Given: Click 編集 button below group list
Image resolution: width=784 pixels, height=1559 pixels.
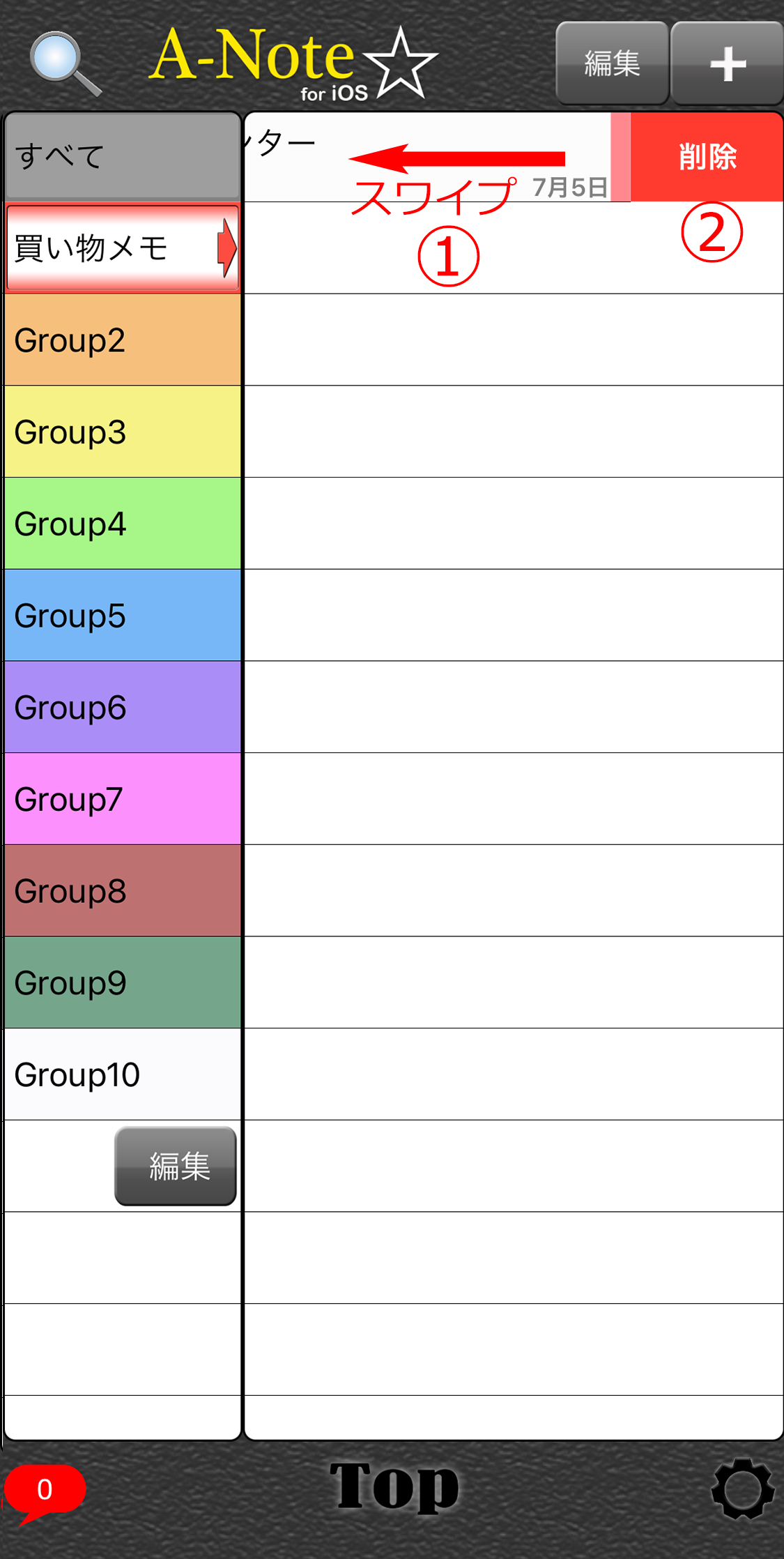Looking at the screenshot, I should coord(176,1166).
